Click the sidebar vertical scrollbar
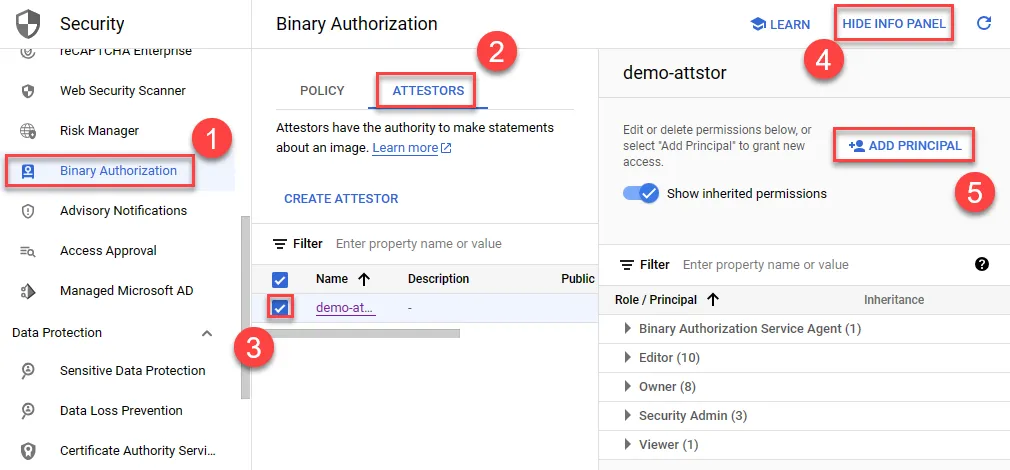Screen dimensions: 1010x470 click(x=245, y=308)
